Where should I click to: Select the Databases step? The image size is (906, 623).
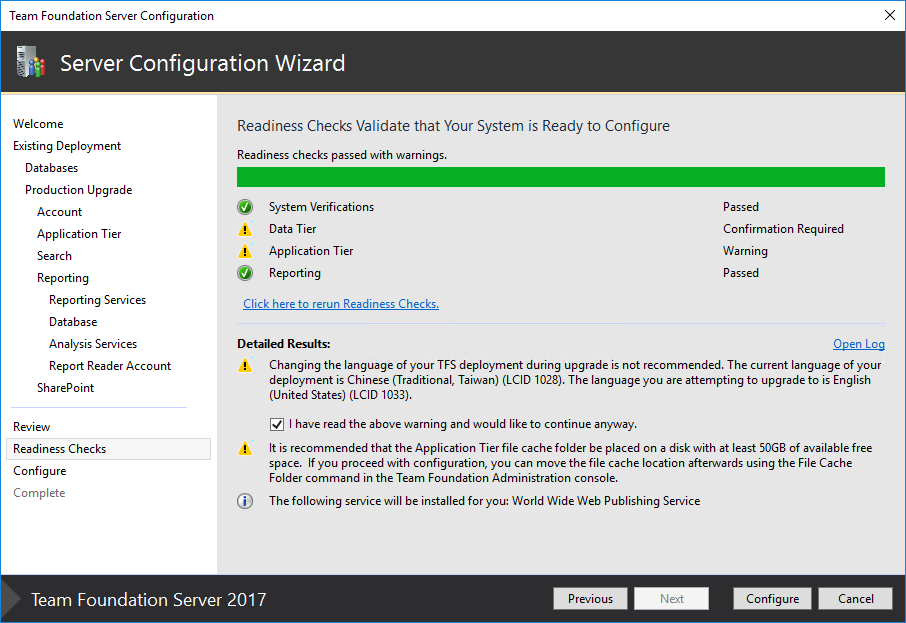[51, 168]
